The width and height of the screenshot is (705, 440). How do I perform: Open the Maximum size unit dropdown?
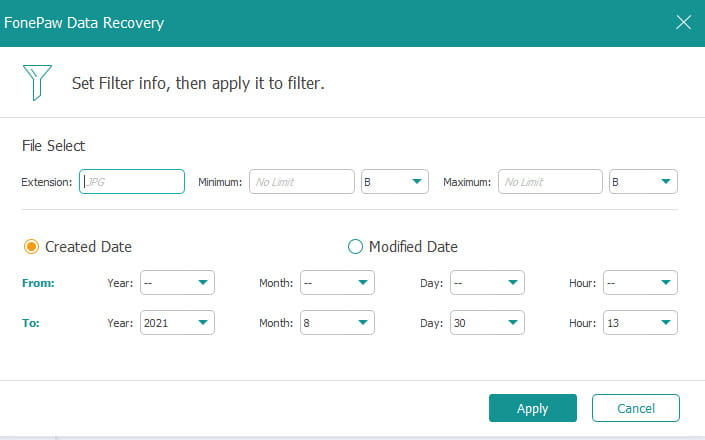click(x=644, y=181)
